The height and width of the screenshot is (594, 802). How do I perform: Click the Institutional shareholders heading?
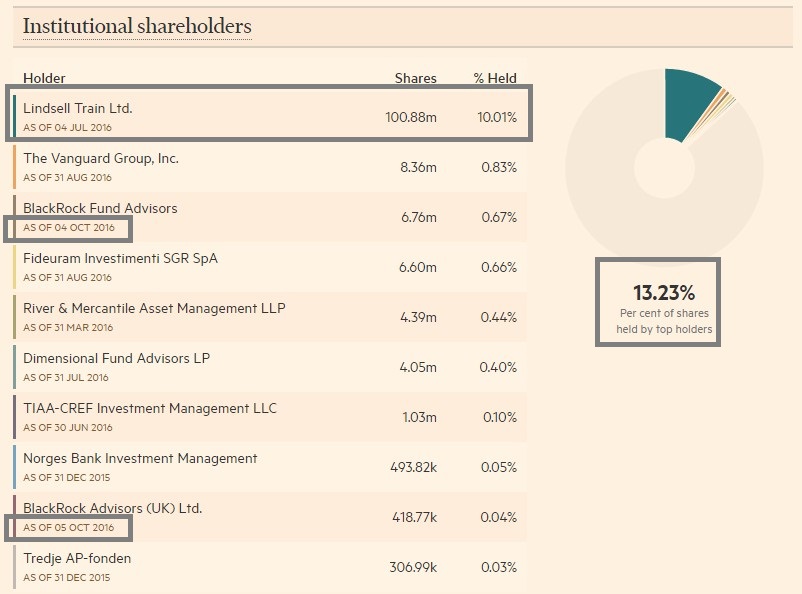[x=137, y=26]
